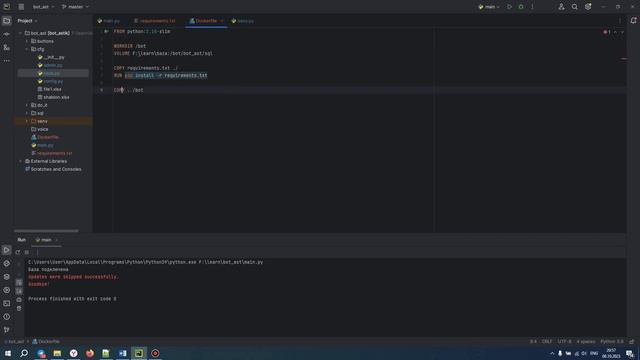Debug the main configuration
This screenshot has height=360, width=640.
(521, 7)
